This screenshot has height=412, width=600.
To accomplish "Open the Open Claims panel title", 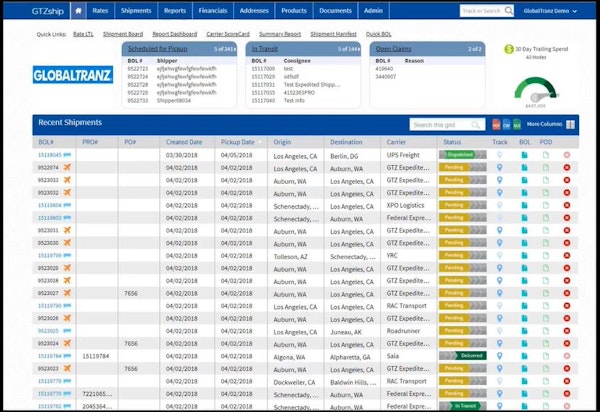I will 393,49.
